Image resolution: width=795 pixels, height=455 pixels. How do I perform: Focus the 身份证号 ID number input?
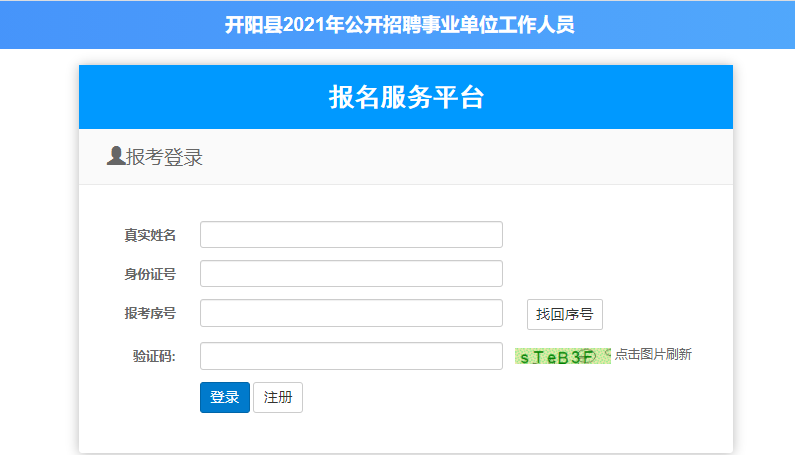pyautogui.click(x=351, y=273)
